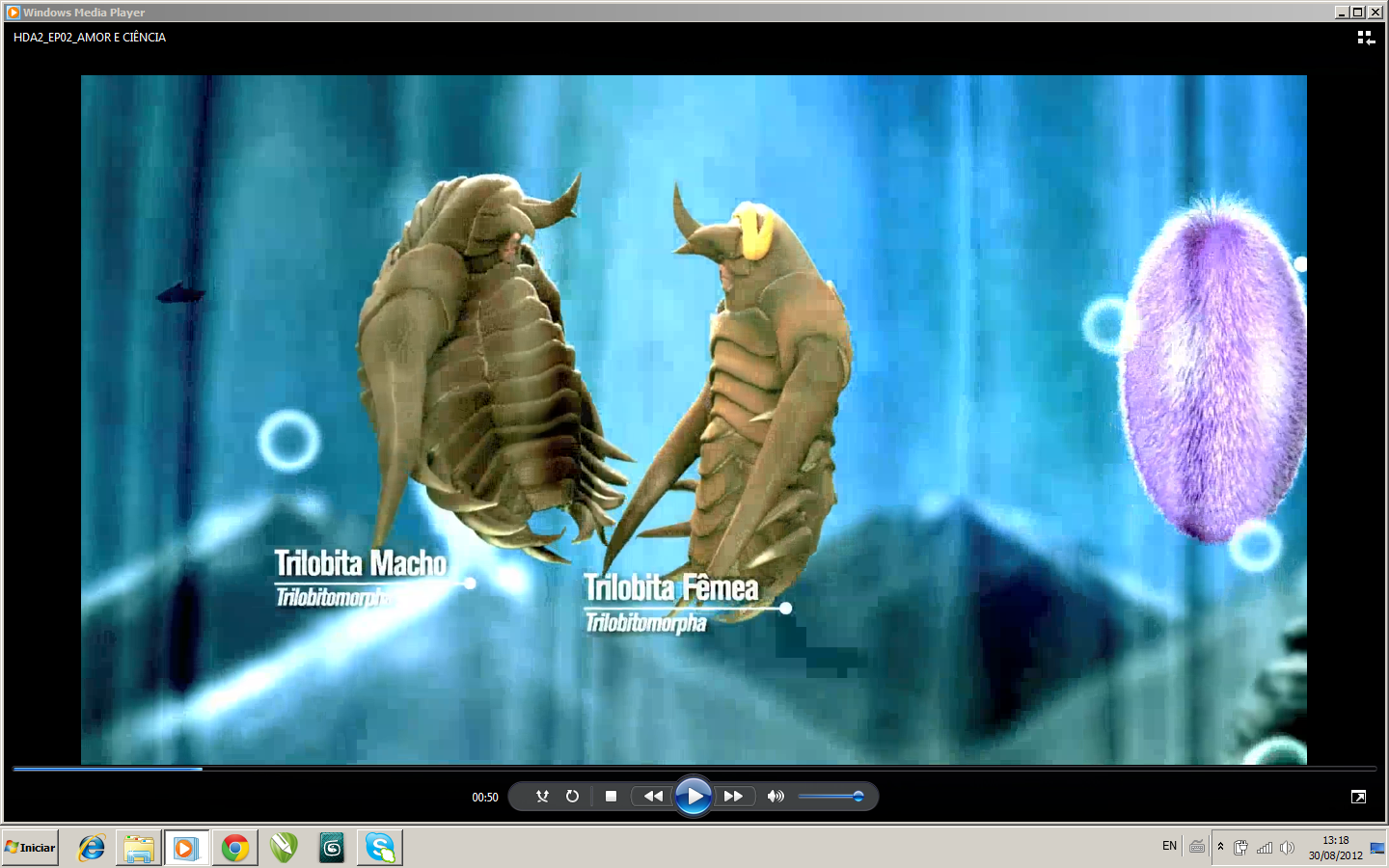Switch to Library view

[x=1366, y=38]
